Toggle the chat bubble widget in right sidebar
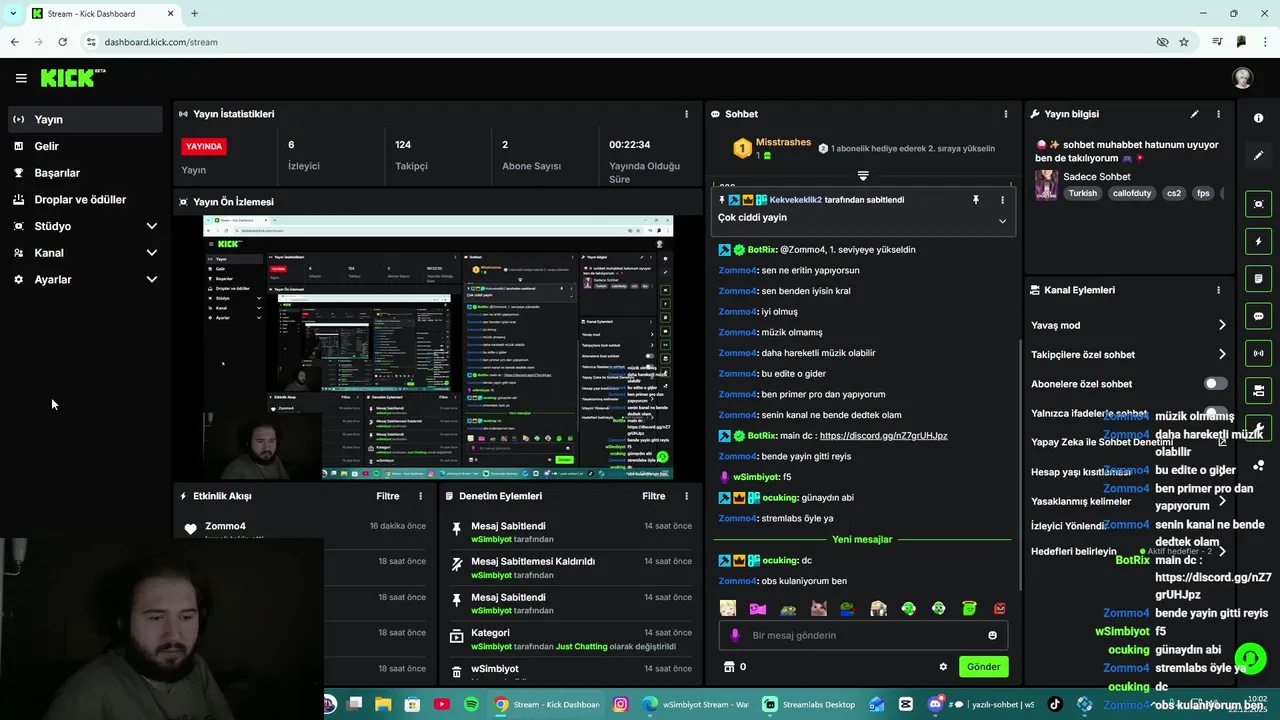 coord(1258,316)
